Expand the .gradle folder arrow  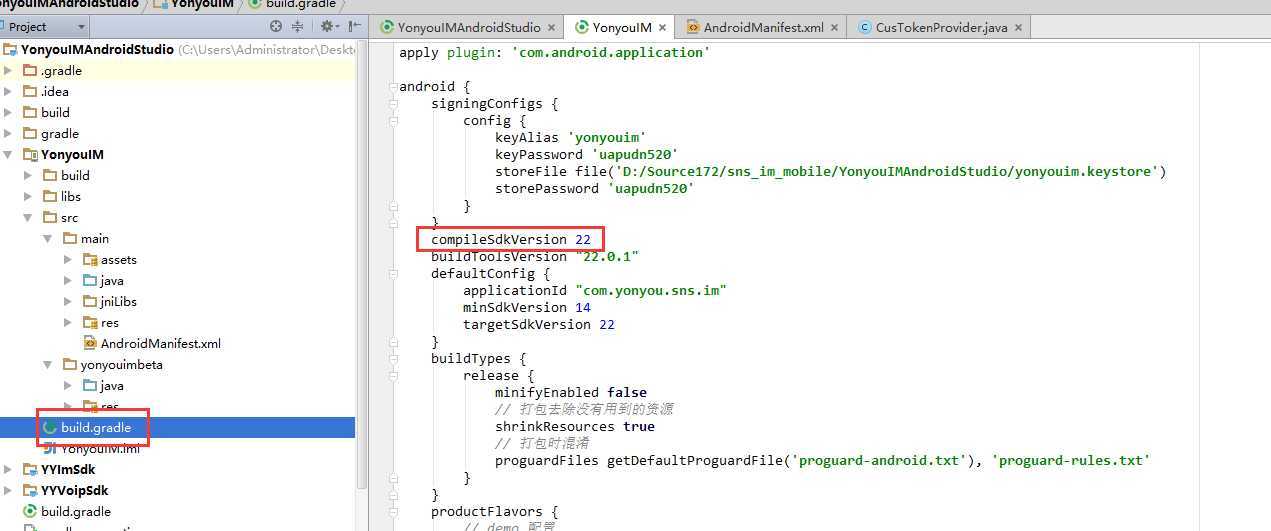pyautogui.click(x=8, y=71)
